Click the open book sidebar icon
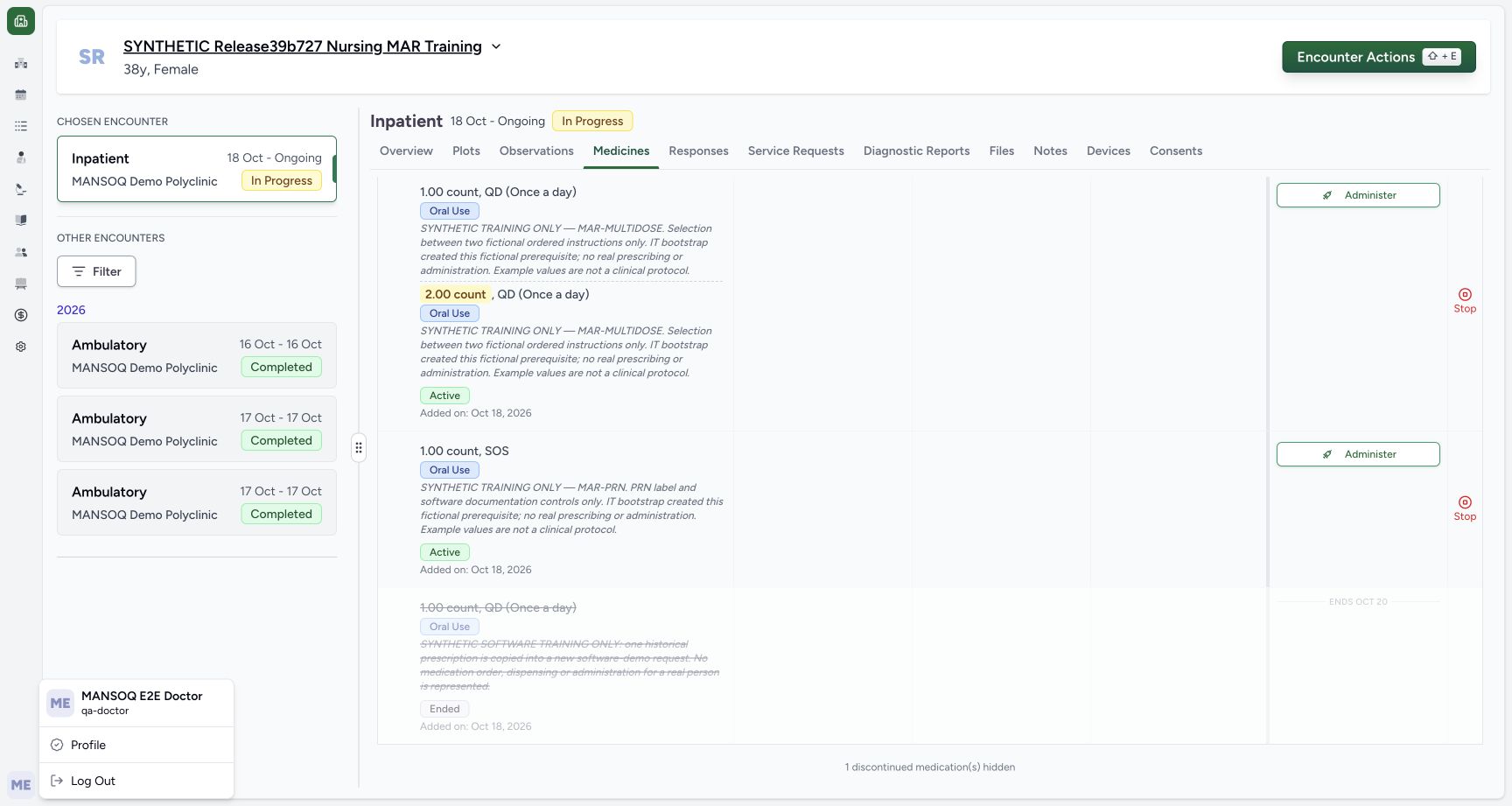The image size is (1512, 806). pos(21,221)
